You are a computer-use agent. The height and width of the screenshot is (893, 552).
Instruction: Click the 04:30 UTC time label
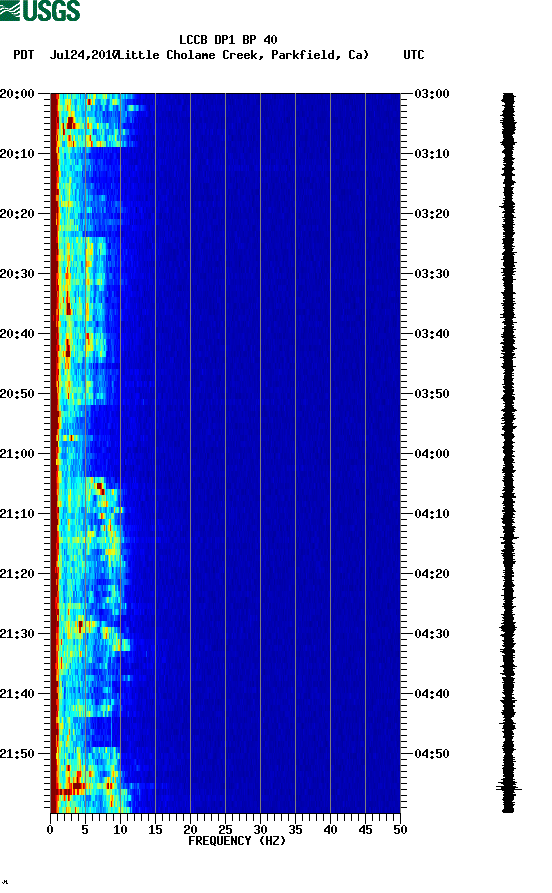(432, 634)
